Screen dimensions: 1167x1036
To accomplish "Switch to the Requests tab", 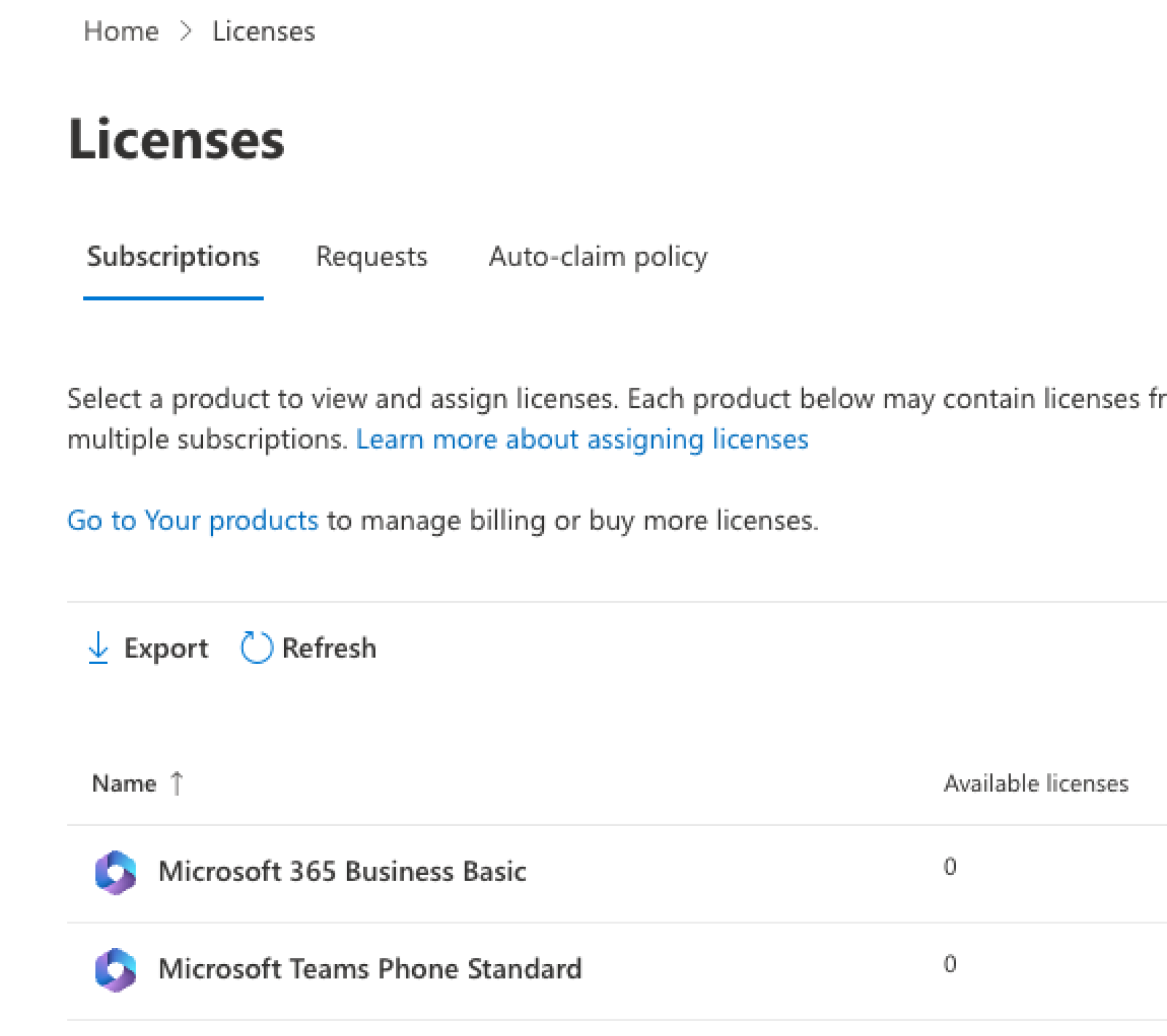I will [372, 257].
